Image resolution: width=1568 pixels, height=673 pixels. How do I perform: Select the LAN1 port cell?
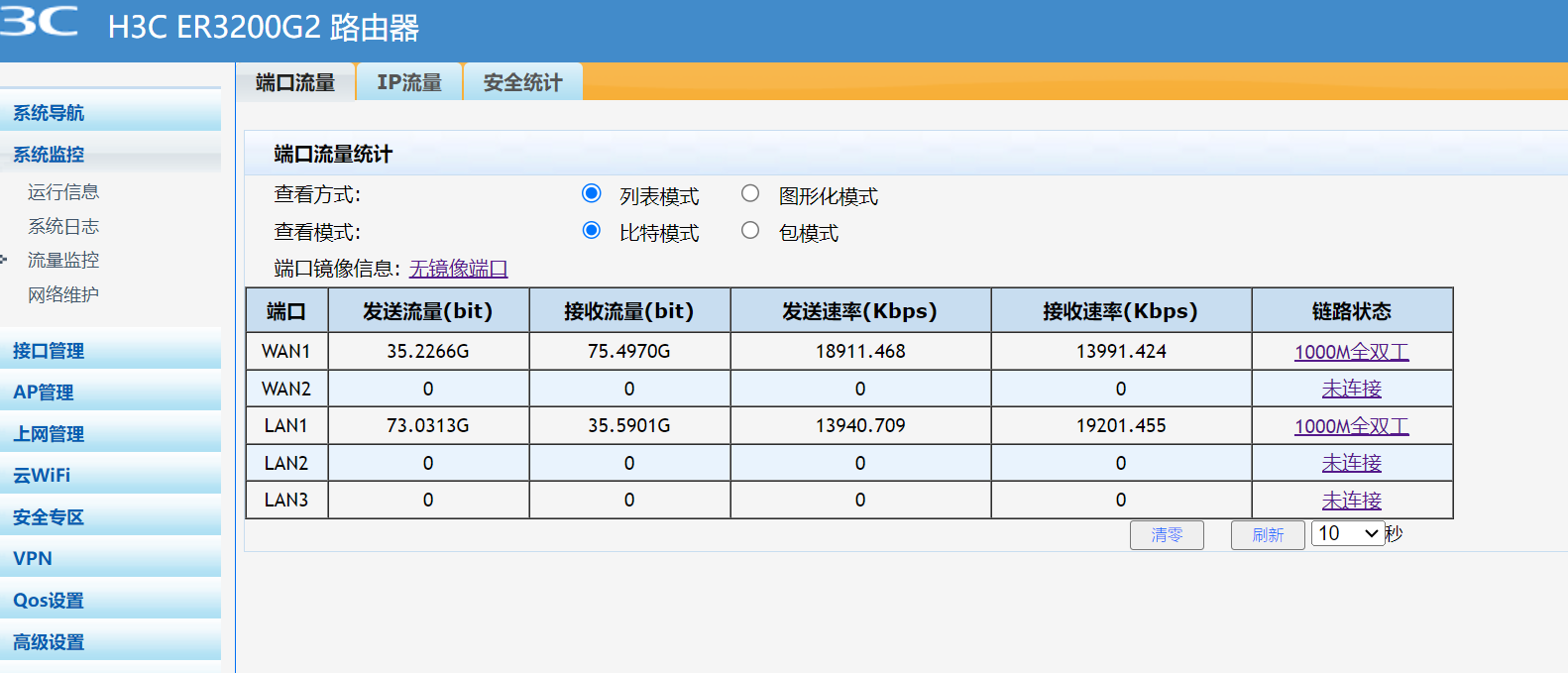pyautogui.click(x=286, y=425)
